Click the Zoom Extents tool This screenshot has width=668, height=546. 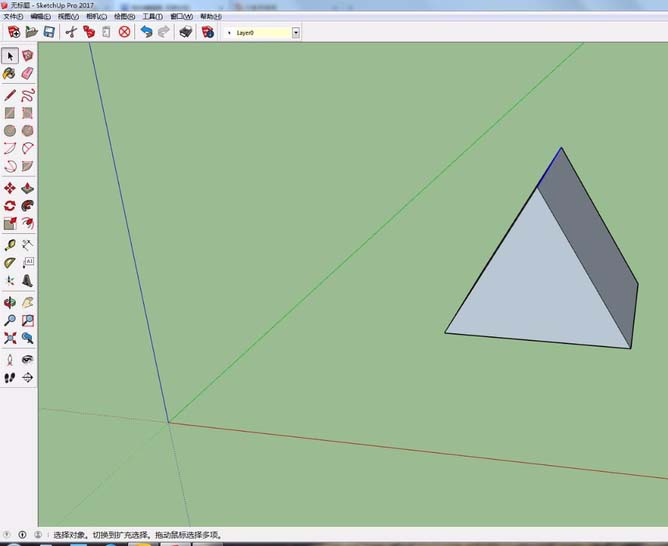click(x=10, y=338)
